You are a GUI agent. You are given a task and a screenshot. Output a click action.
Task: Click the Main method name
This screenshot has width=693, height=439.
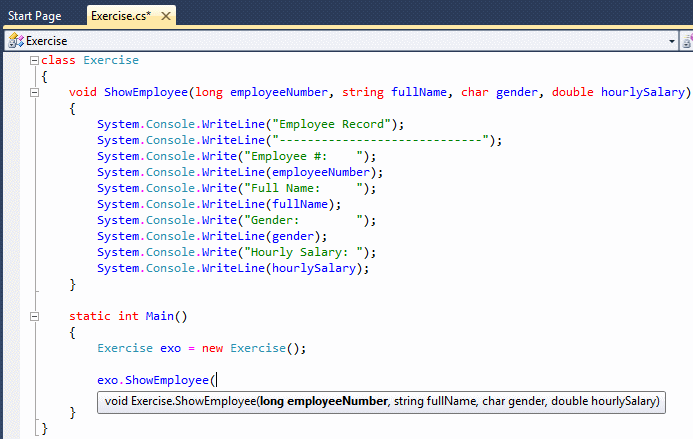[160, 316]
